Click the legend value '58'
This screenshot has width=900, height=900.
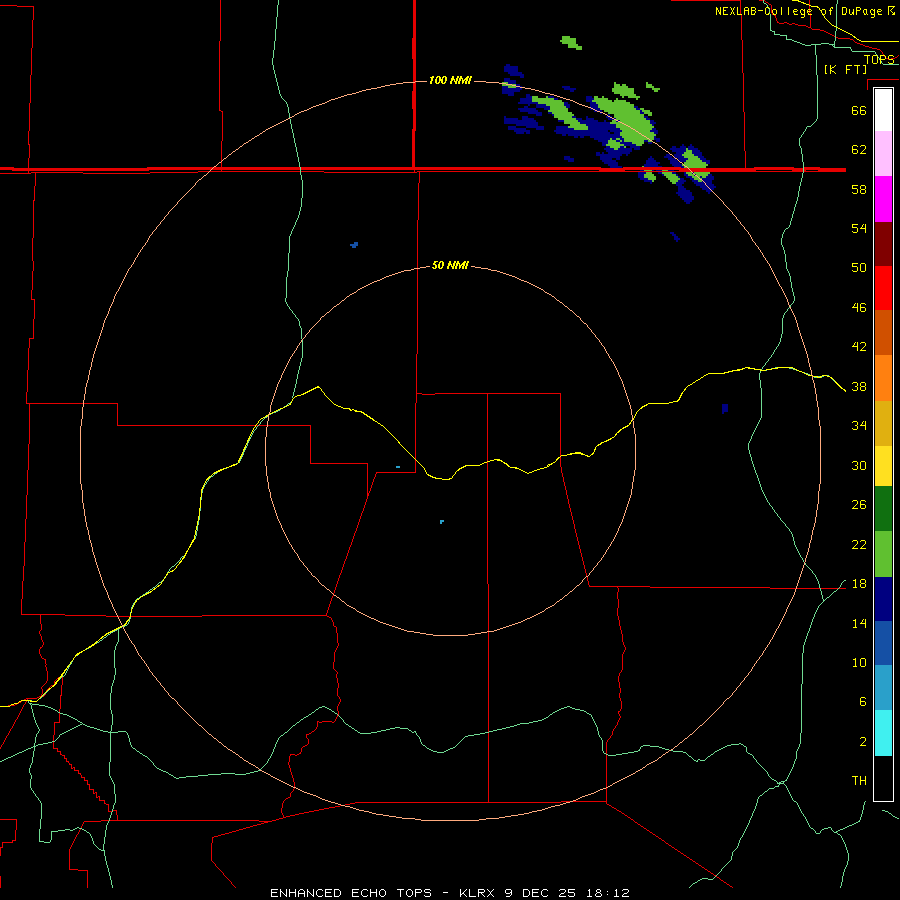click(x=859, y=189)
